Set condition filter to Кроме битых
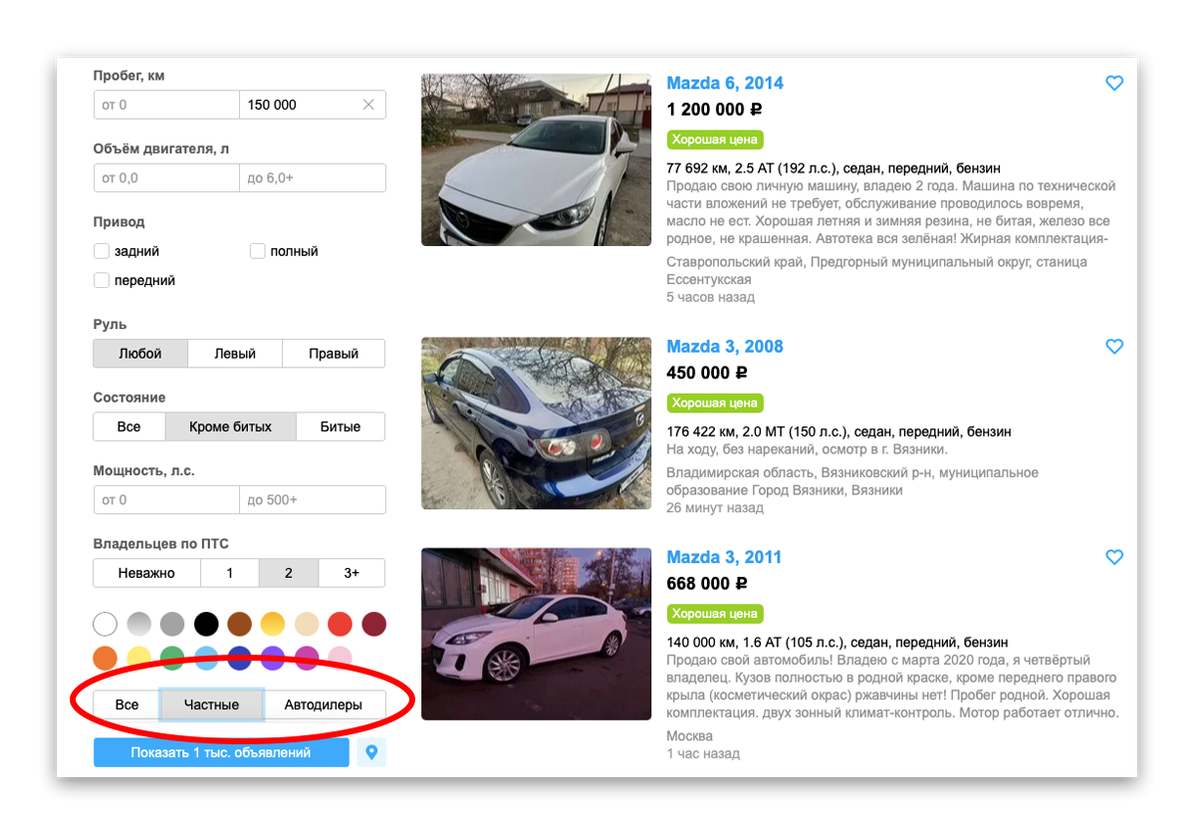This screenshot has width=1200, height=838. pos(231,426)
